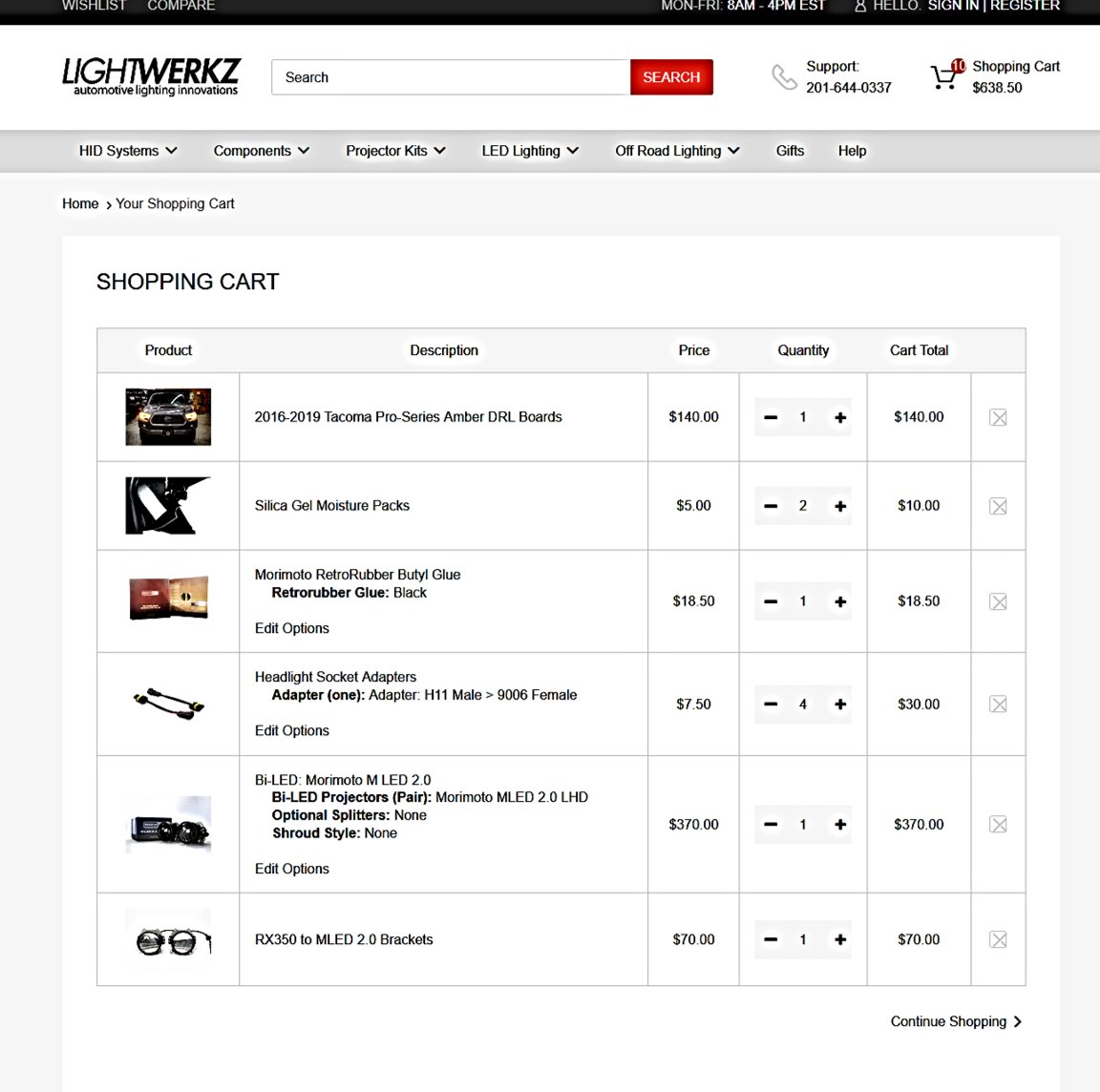Increase quantity of Headlight Socket Adapters
The image size is (1100, 1092).
[839, 703]
